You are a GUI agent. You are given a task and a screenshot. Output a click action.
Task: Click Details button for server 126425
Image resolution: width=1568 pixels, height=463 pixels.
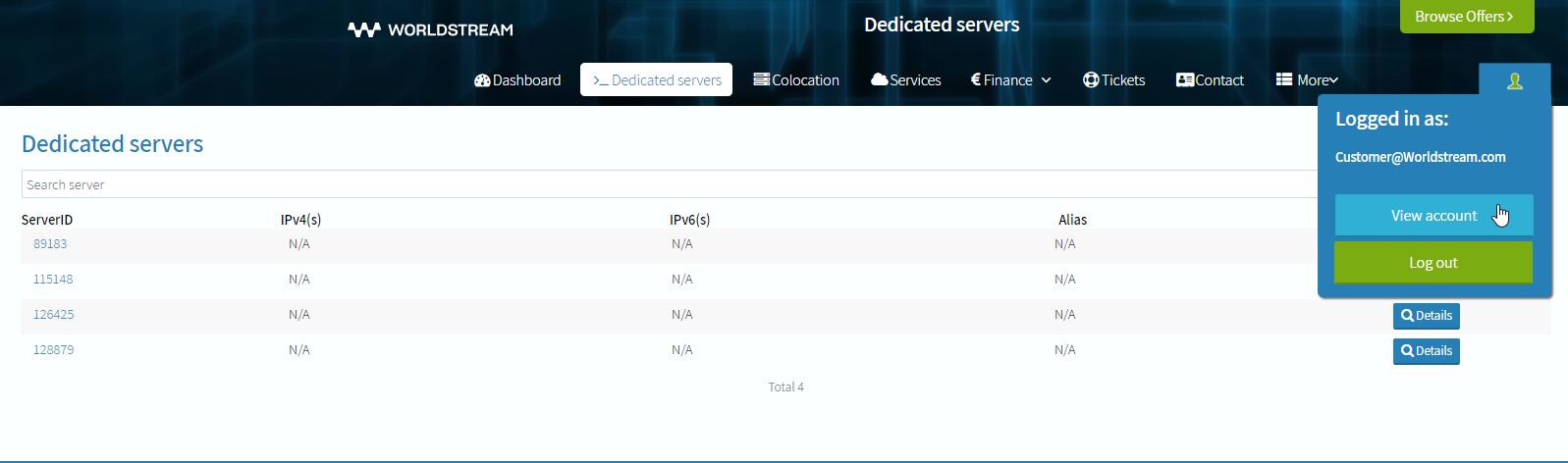point(1426,316)
